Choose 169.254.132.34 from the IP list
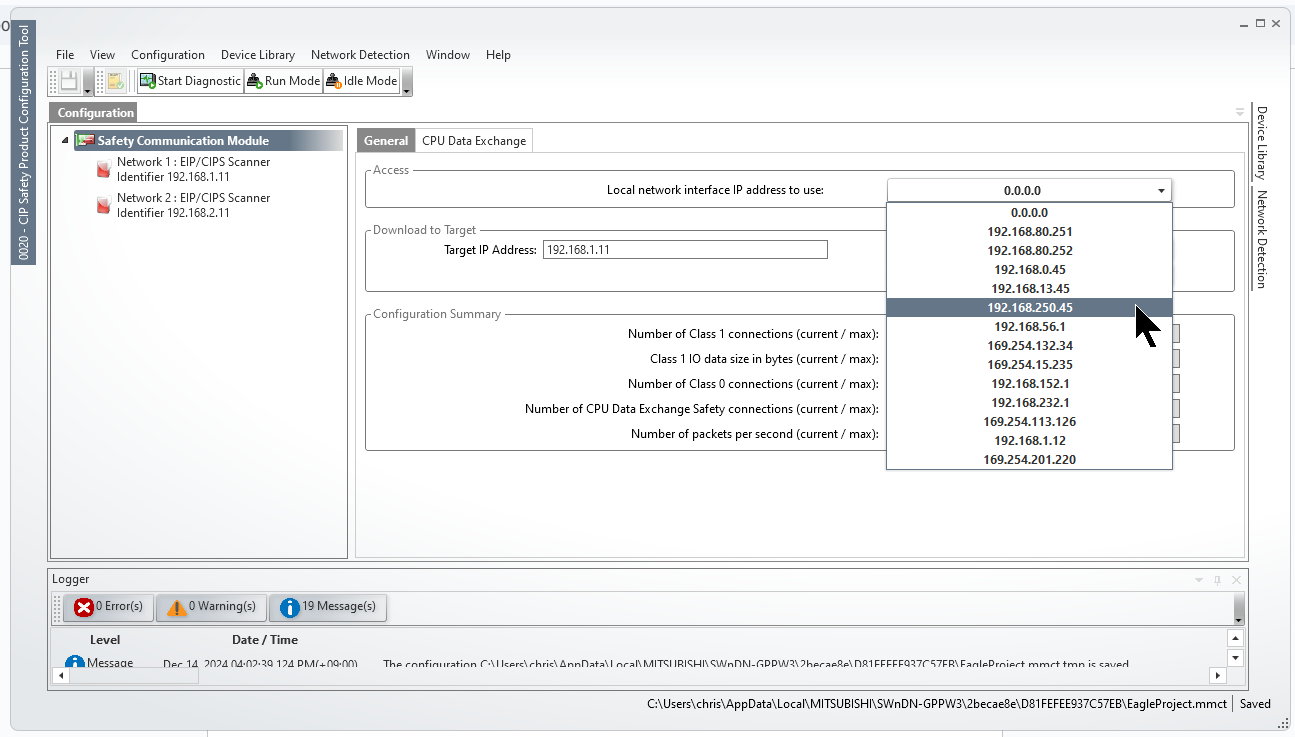Image resolution: width=1295 pixels, height=737 pixels. [1029, 346]
